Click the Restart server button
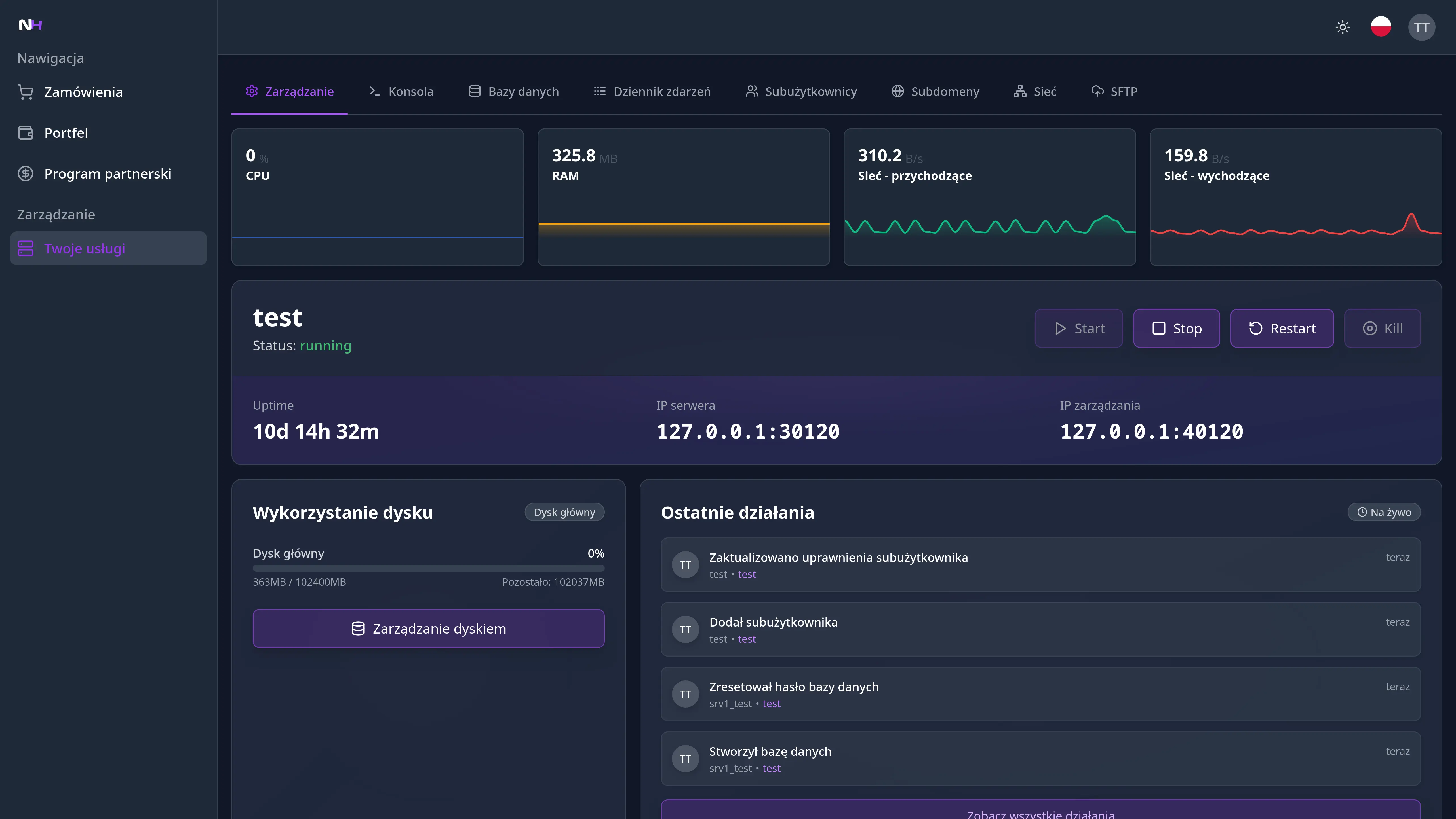The height and width of the screenshot is (819, 1456). [1281, 329]
